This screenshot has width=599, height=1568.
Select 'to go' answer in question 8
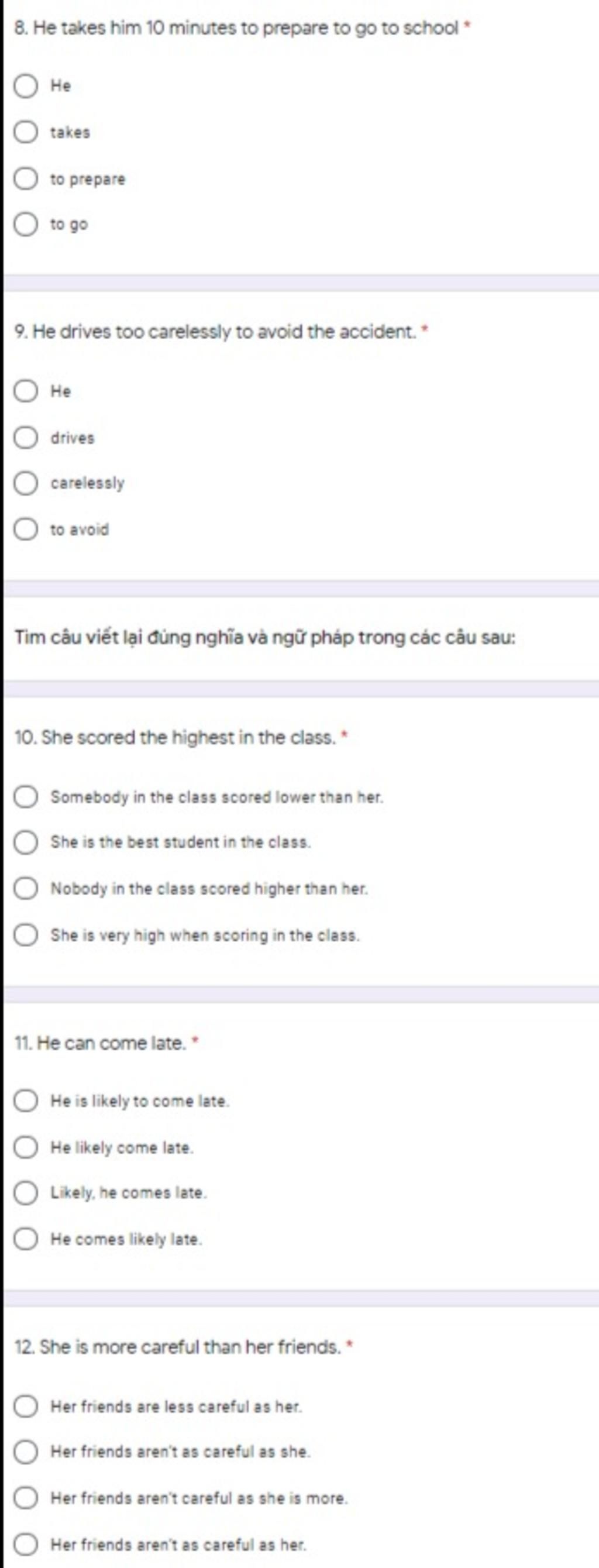(26, 225)
